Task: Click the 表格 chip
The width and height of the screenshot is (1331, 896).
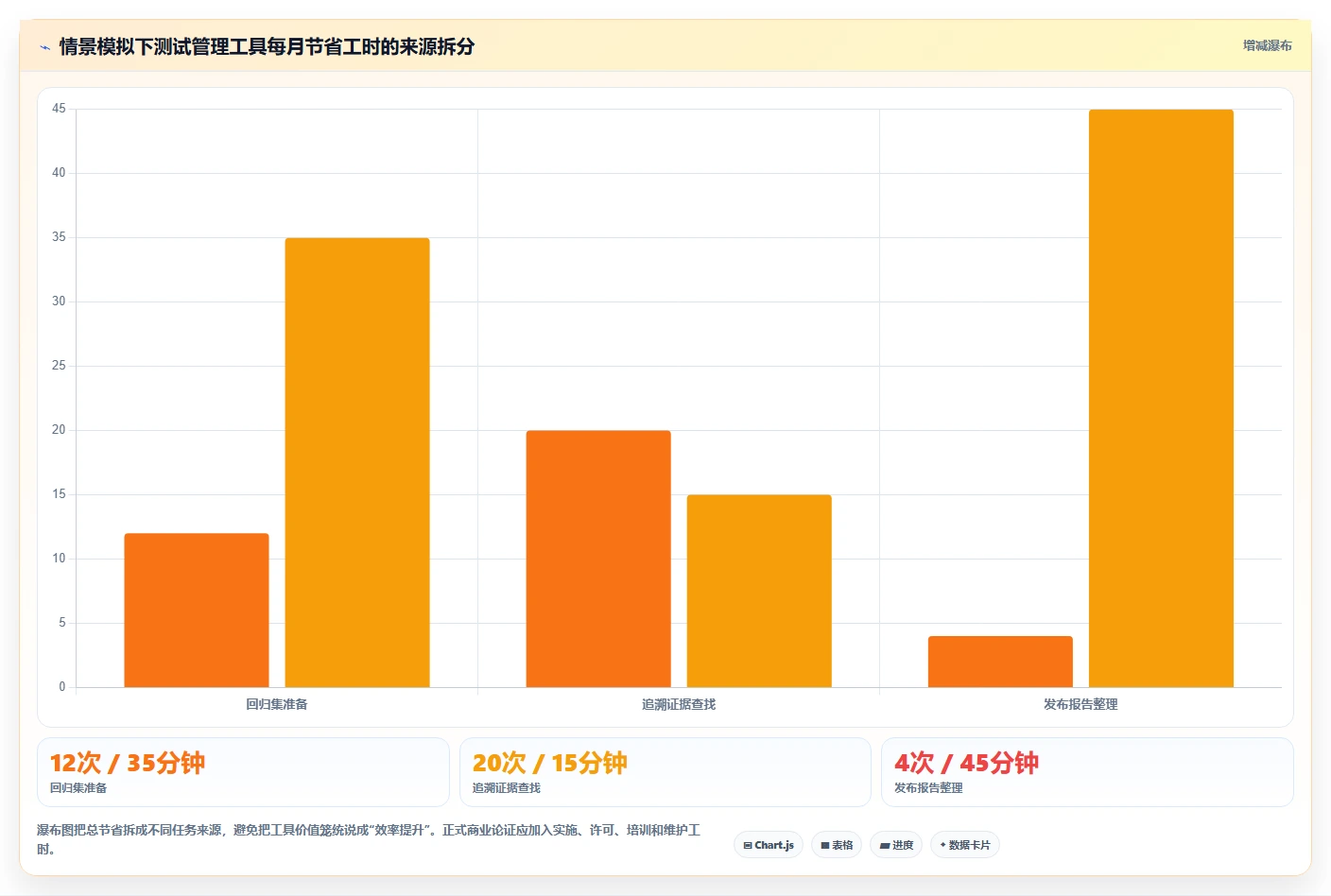Action: click(x=837, y=845)
